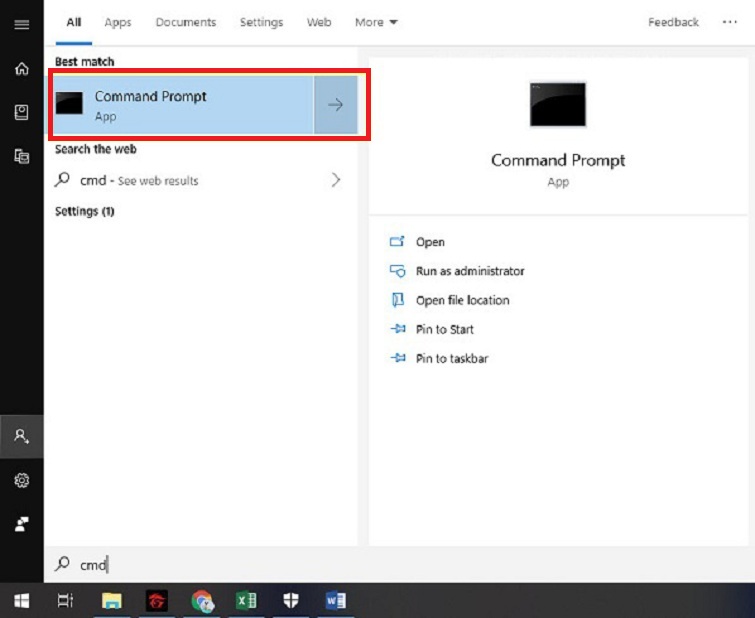Open Windows Security shield on the taskbar
The width and height of the screenshot is (755, 618).
pos(291,600)
